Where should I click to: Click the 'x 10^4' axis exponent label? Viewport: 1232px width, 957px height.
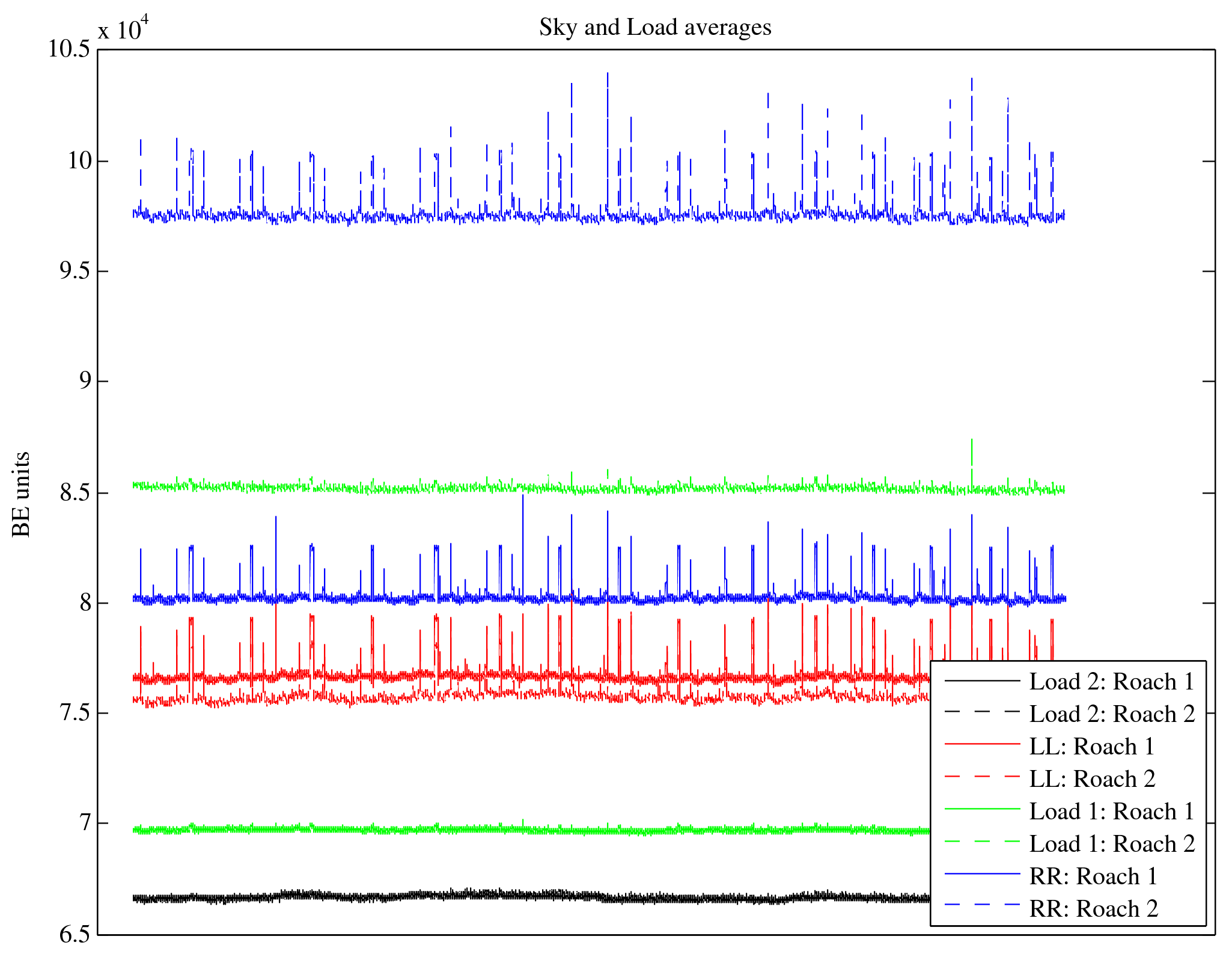coord(123,28)
